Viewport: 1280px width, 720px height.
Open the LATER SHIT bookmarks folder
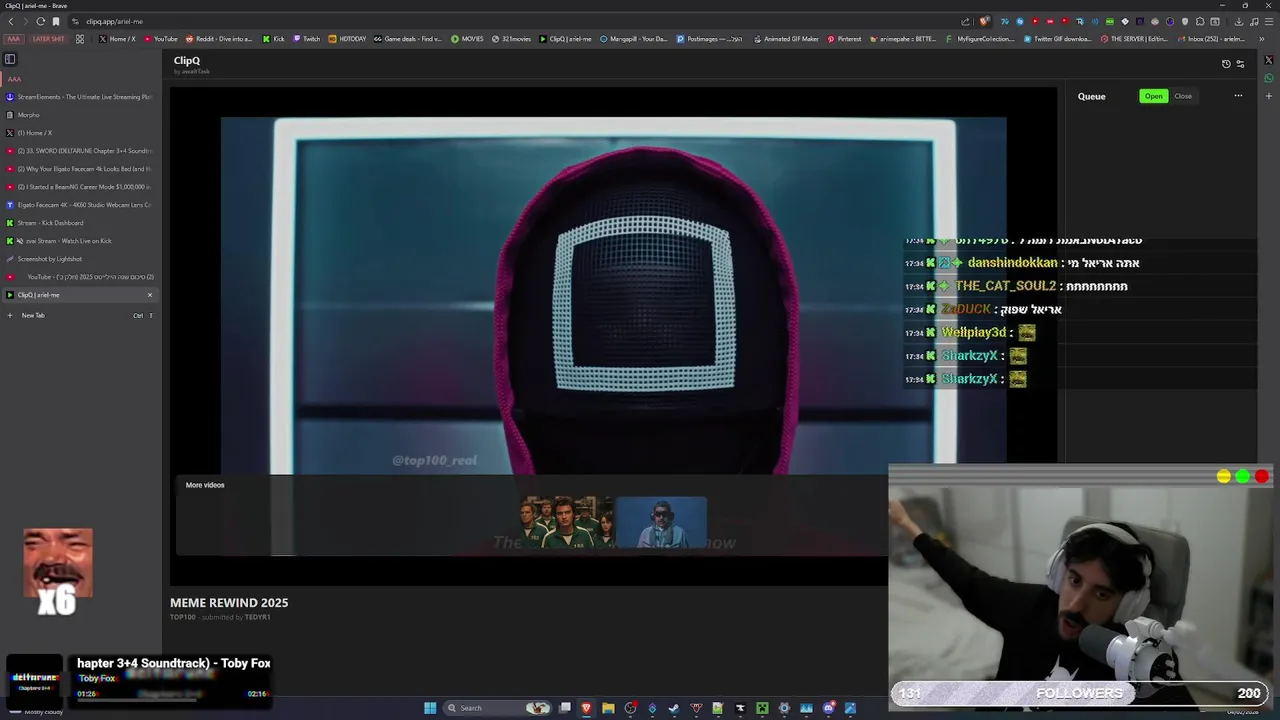point(48,39)
